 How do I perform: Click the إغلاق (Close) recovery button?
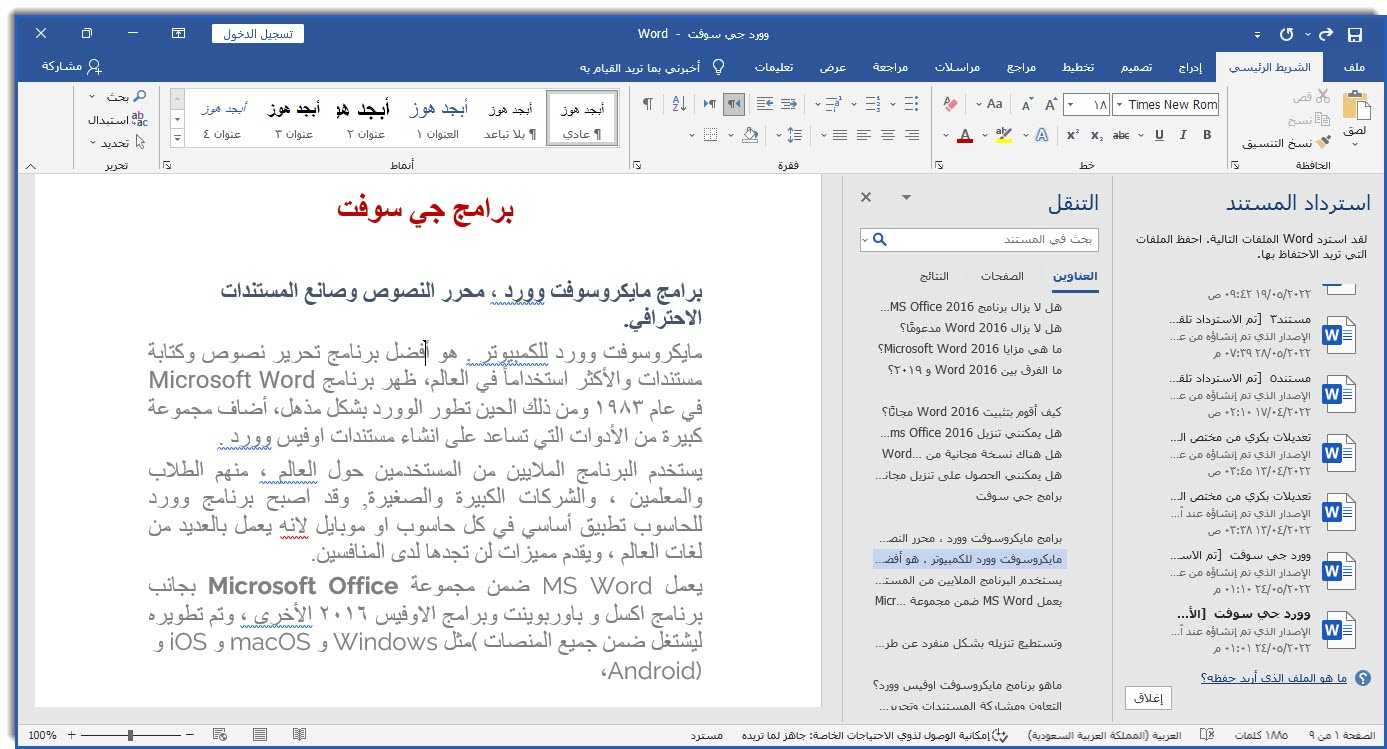[x=1148, y=698]
